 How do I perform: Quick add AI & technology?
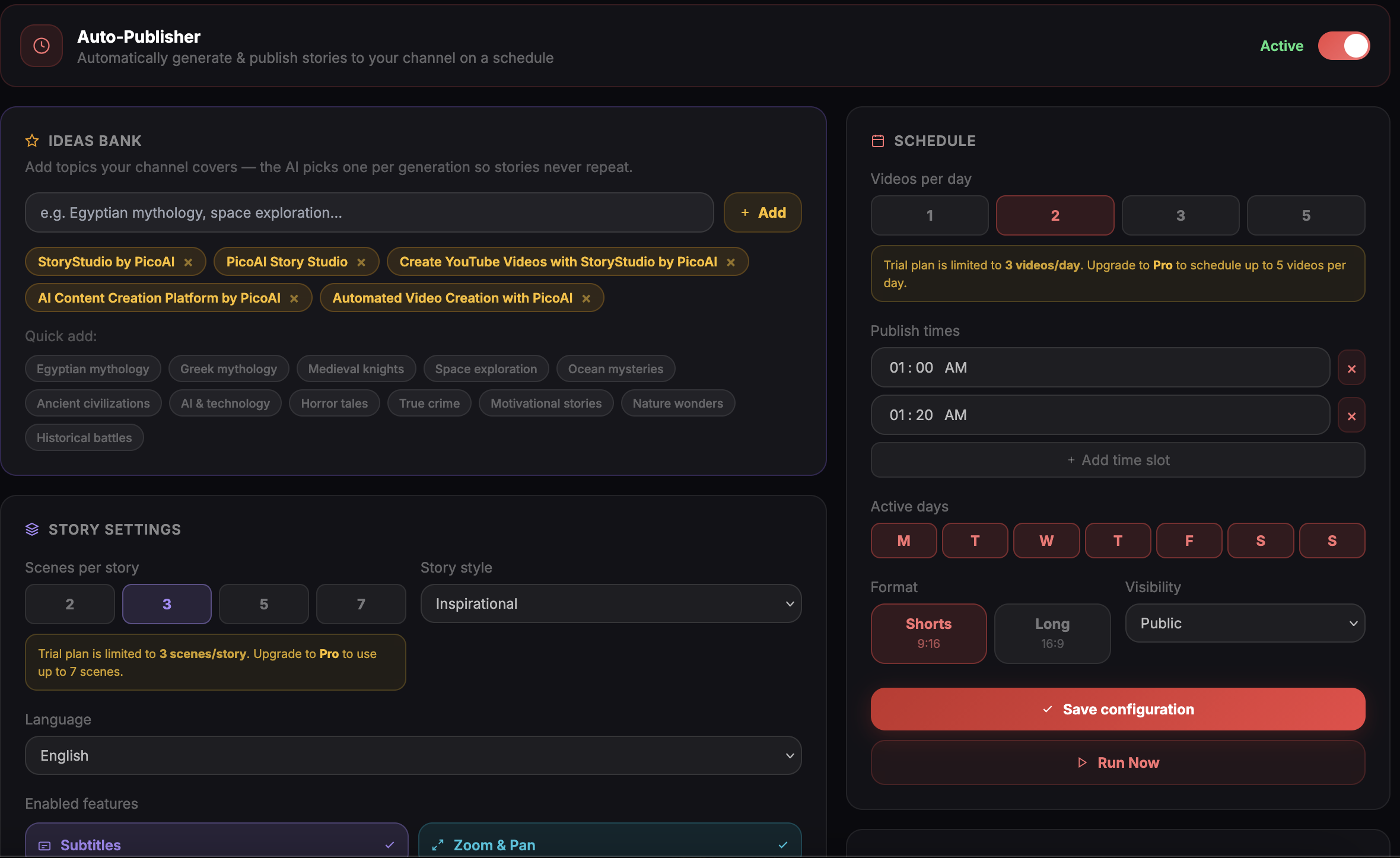point(225,403)
